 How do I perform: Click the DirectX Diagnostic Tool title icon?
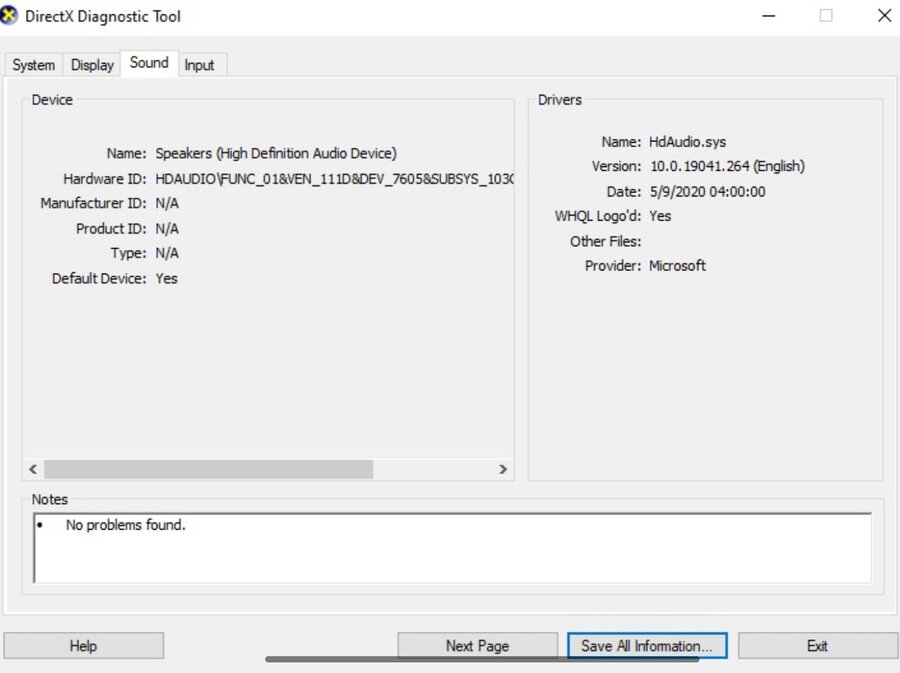[9, 15]
